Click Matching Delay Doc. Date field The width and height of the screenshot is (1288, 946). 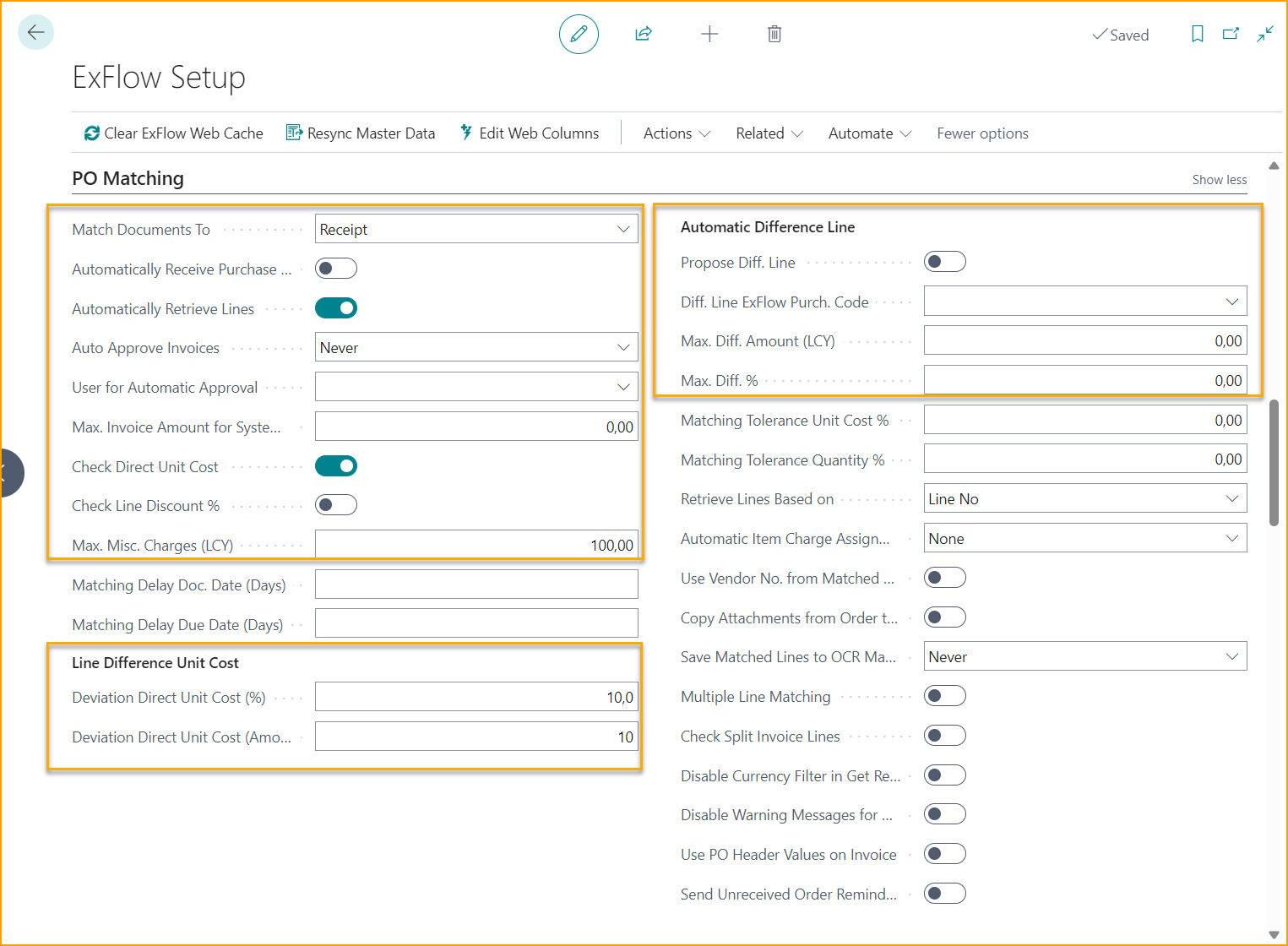476,584
